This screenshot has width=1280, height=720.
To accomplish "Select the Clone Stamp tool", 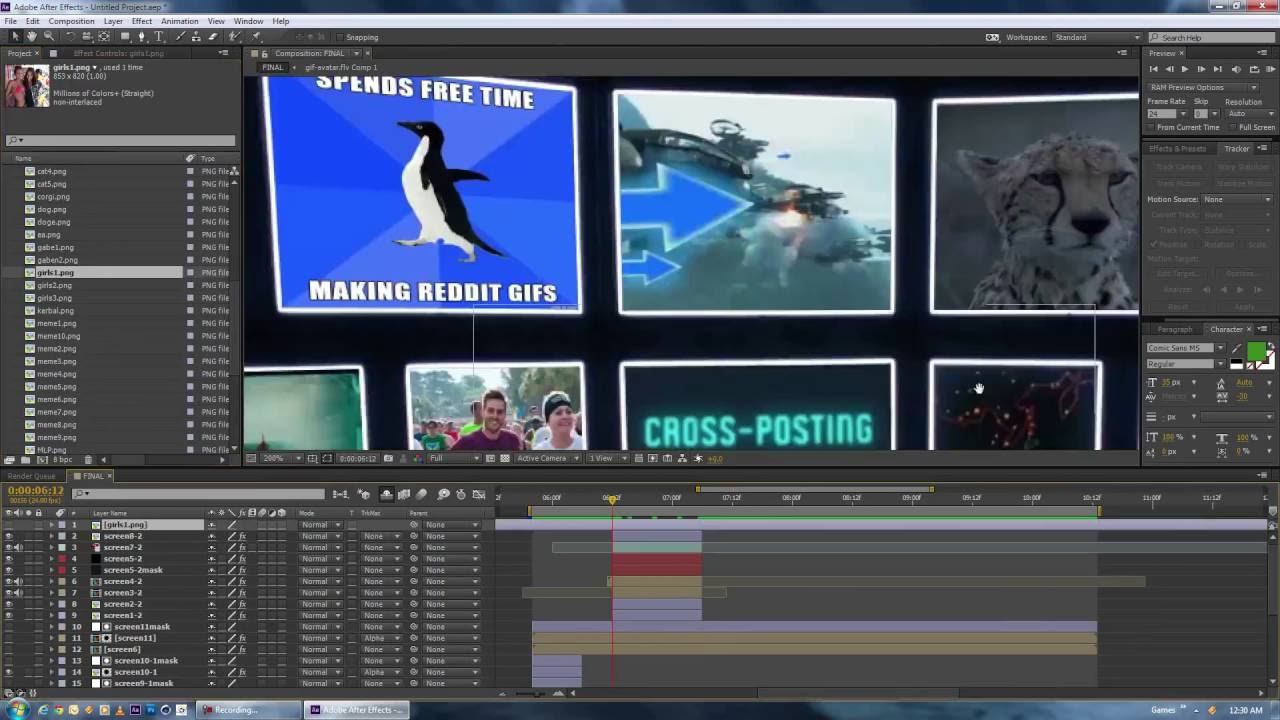I will click(x=197, y=37).
